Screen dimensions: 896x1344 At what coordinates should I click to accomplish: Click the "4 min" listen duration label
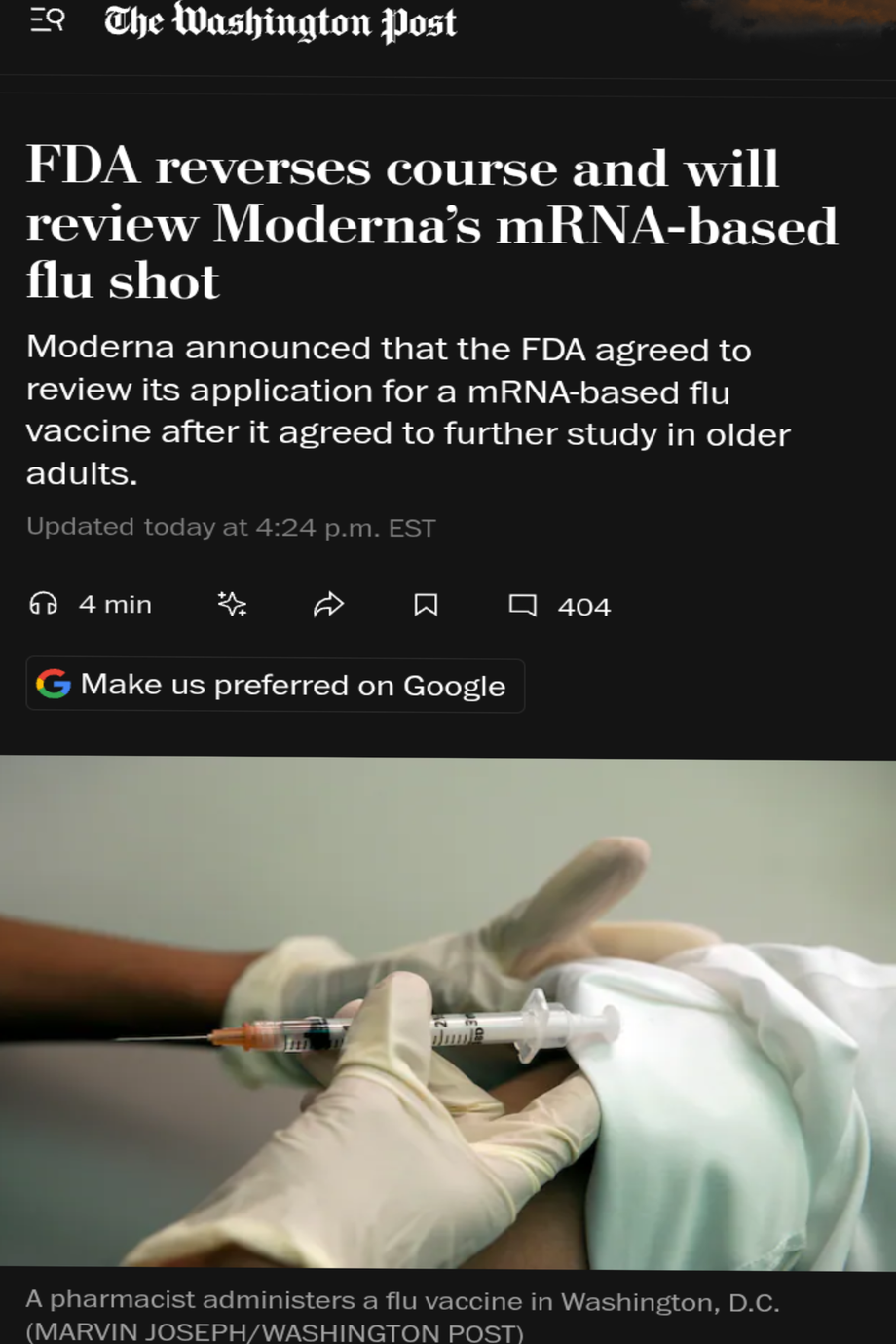click(115, 605)
